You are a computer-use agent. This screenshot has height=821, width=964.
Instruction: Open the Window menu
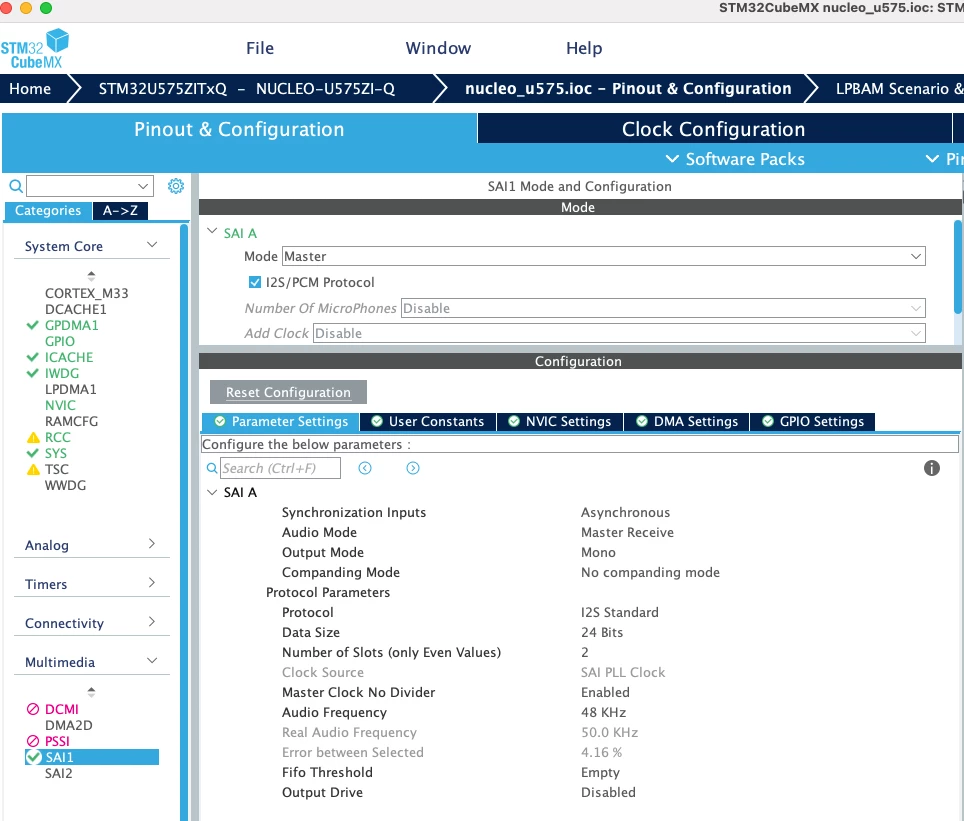coord(438,48)
